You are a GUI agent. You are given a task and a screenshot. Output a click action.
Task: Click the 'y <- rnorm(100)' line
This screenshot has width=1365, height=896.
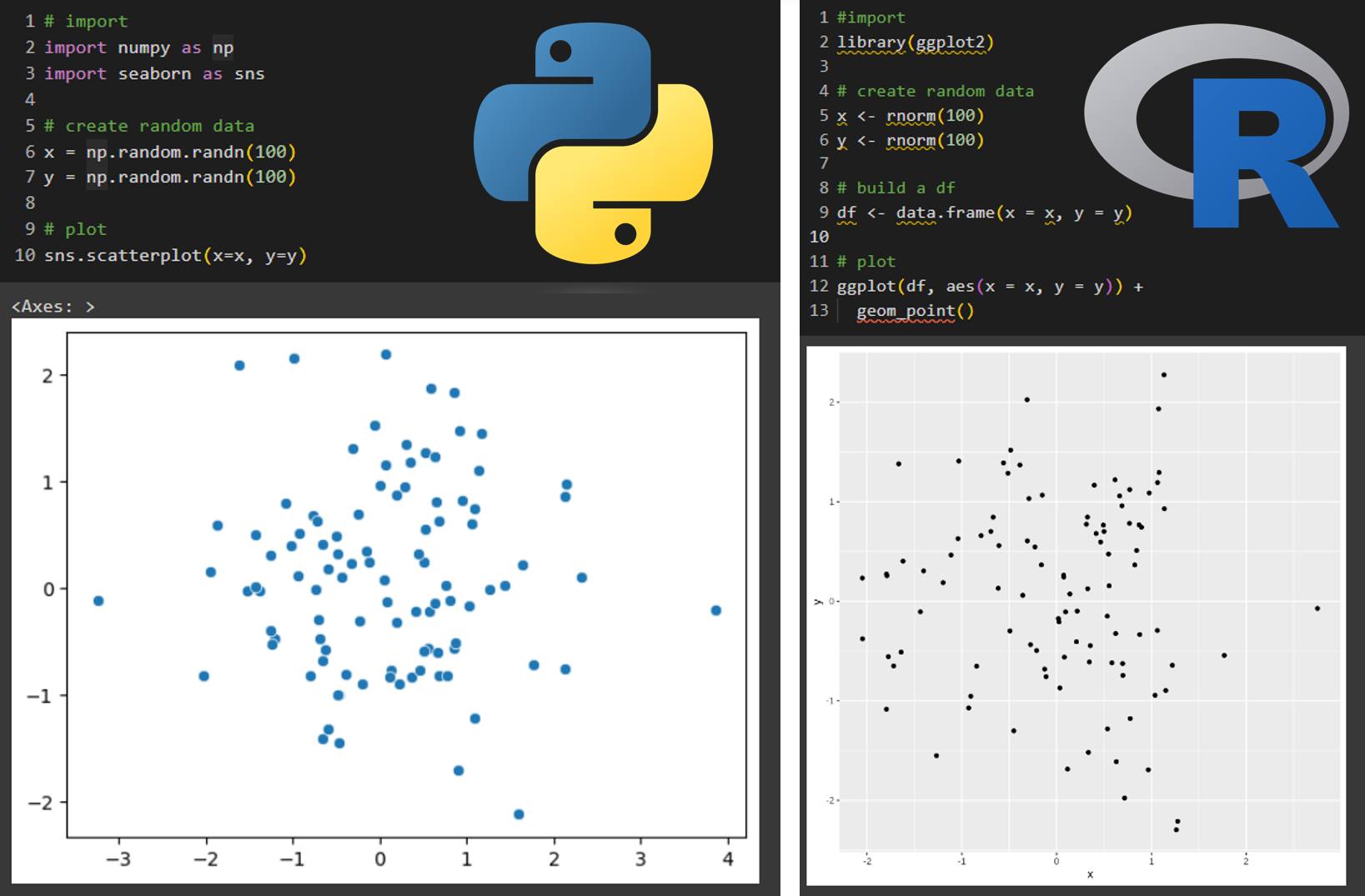click(911, 140)
